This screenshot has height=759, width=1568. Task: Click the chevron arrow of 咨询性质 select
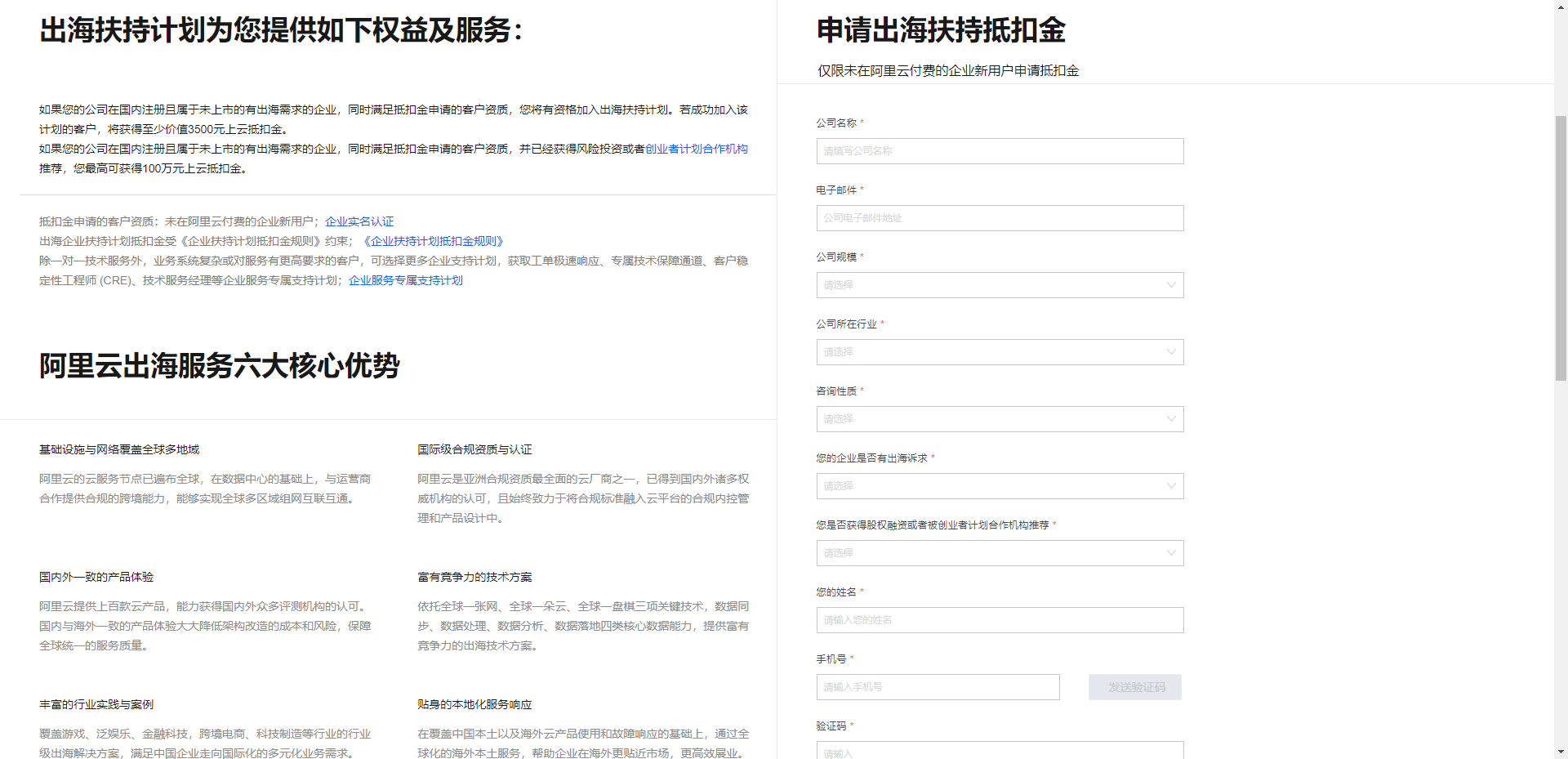click(1171, 419)
